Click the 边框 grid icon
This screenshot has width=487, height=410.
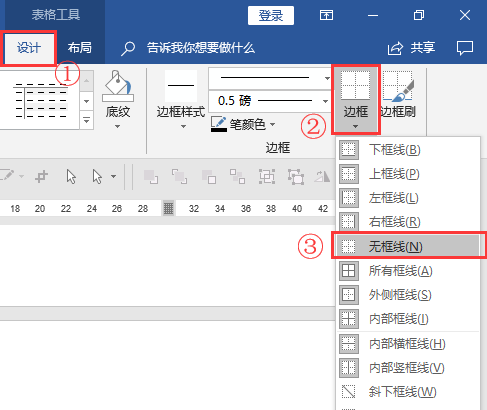coord(356,86)
